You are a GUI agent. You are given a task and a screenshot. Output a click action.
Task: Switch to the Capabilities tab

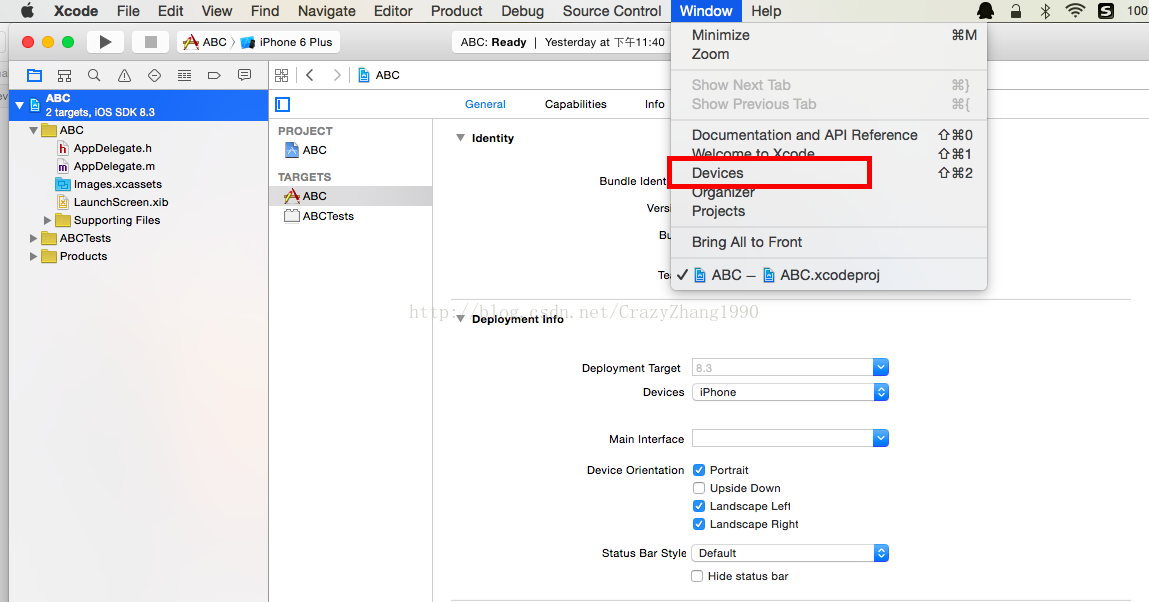pos(575,104)
